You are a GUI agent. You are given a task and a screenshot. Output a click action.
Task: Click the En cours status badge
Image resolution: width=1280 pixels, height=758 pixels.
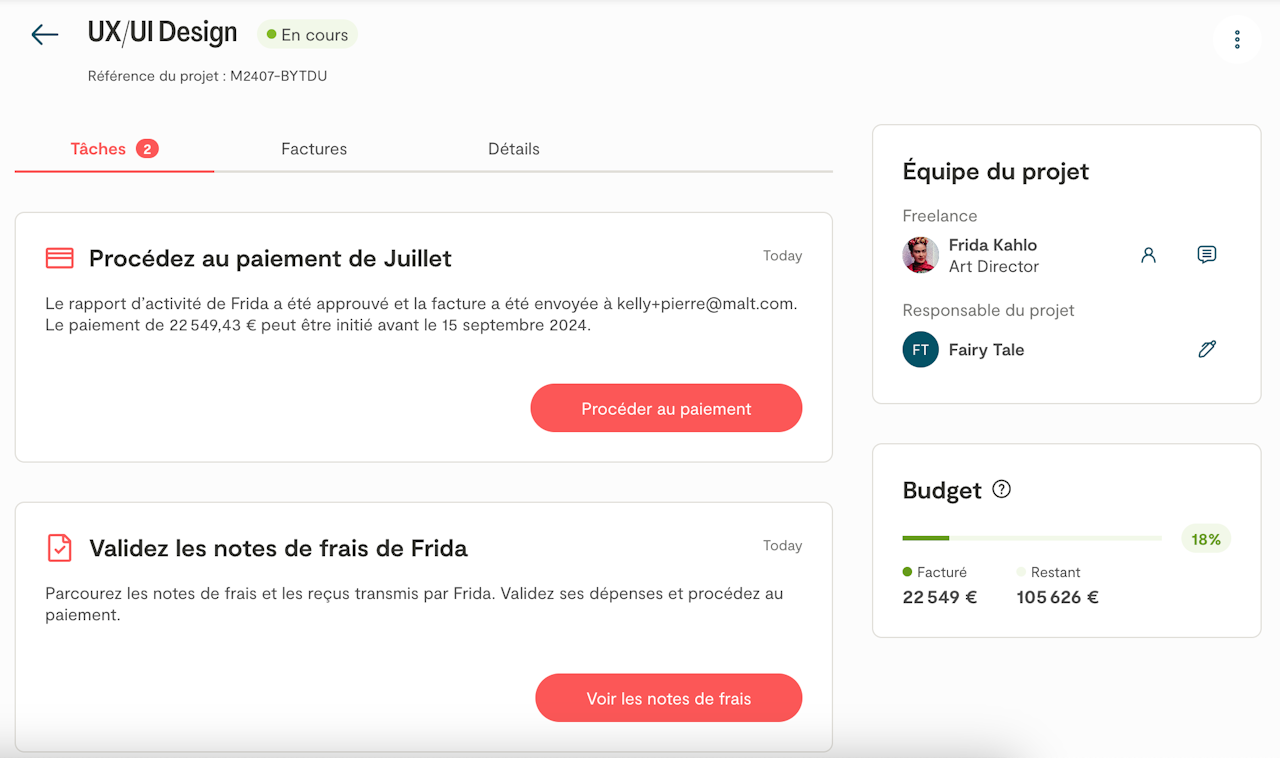307,35
